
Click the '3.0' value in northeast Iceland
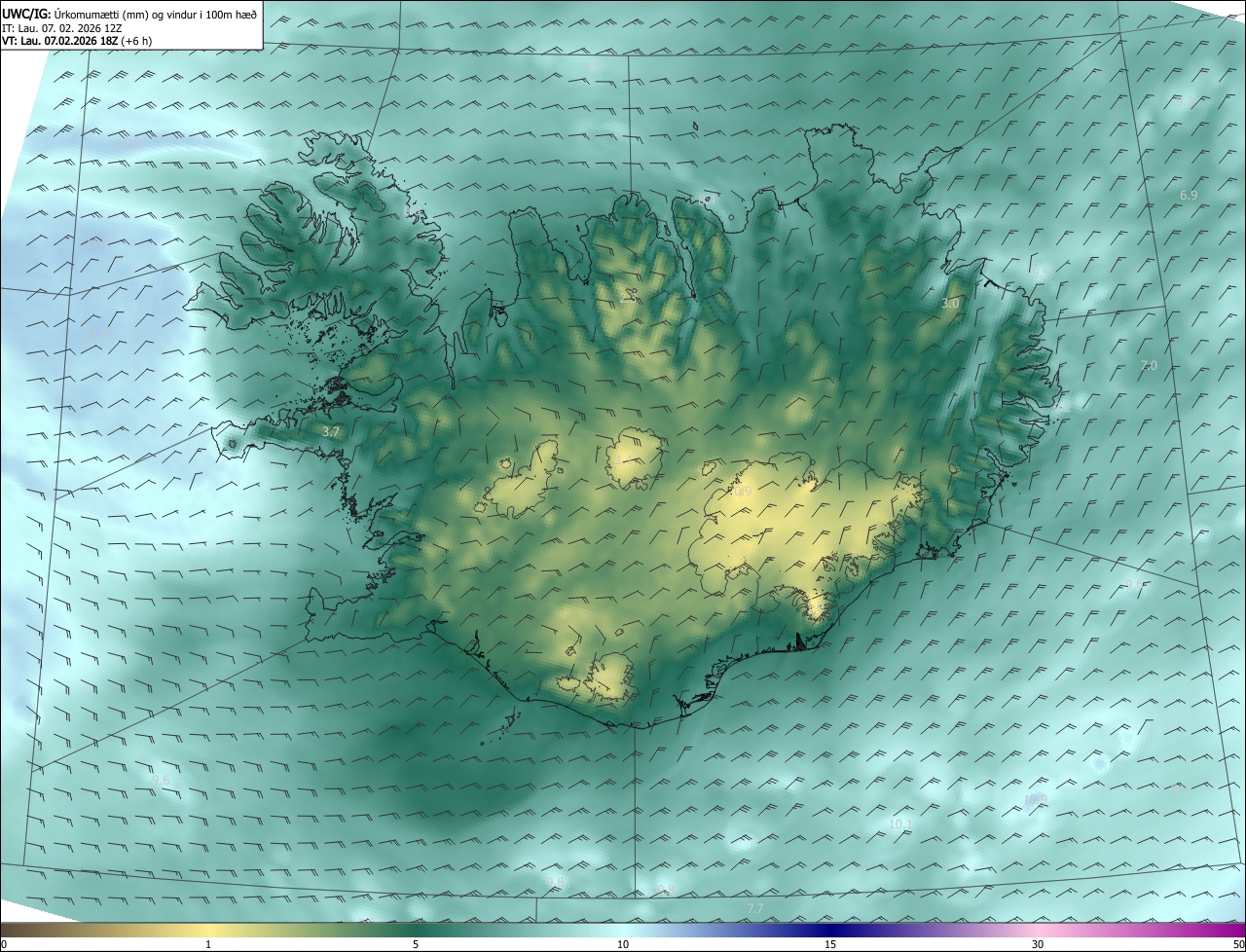(950, 304)
